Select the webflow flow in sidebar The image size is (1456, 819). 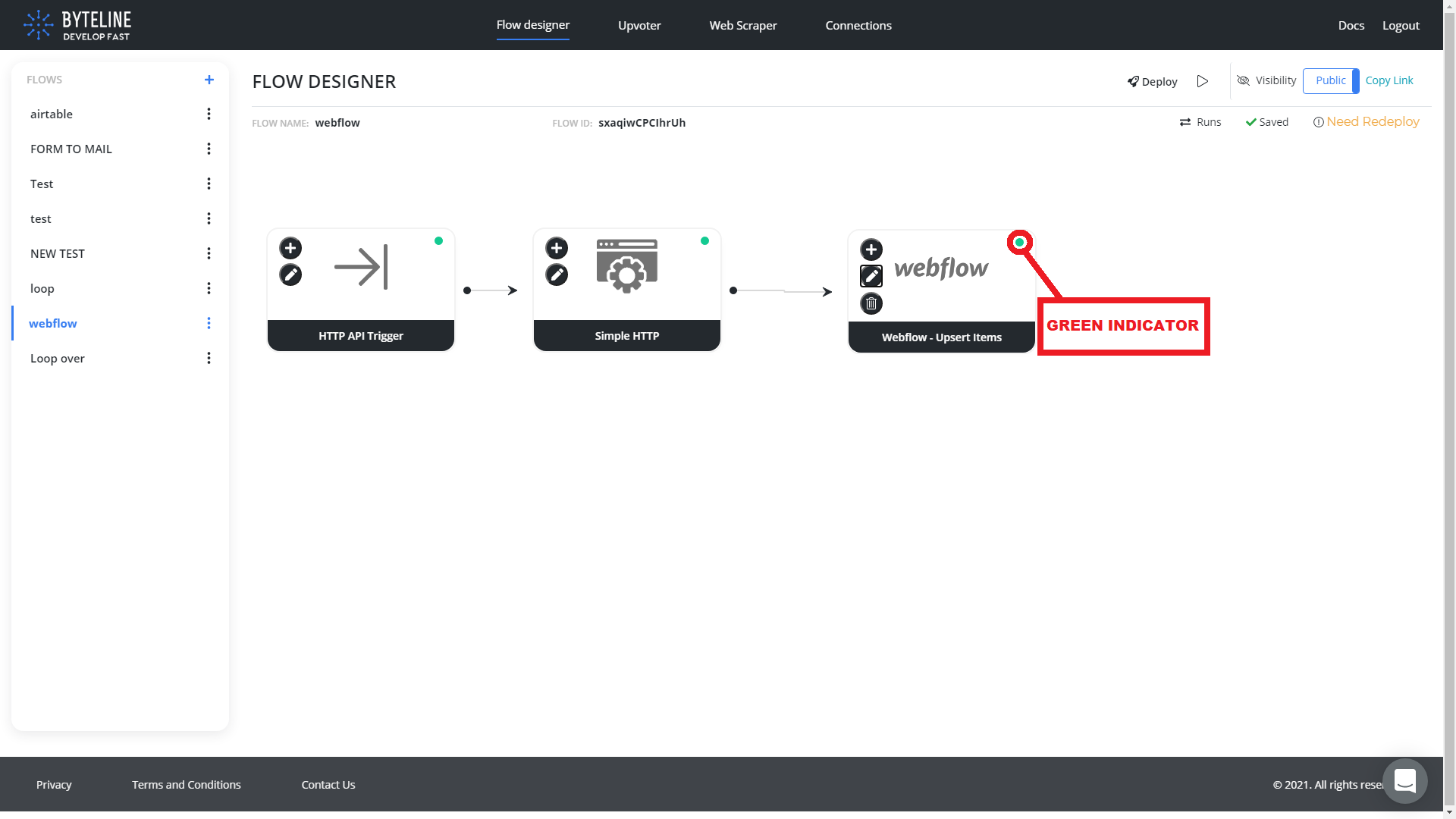click(53, 323)
